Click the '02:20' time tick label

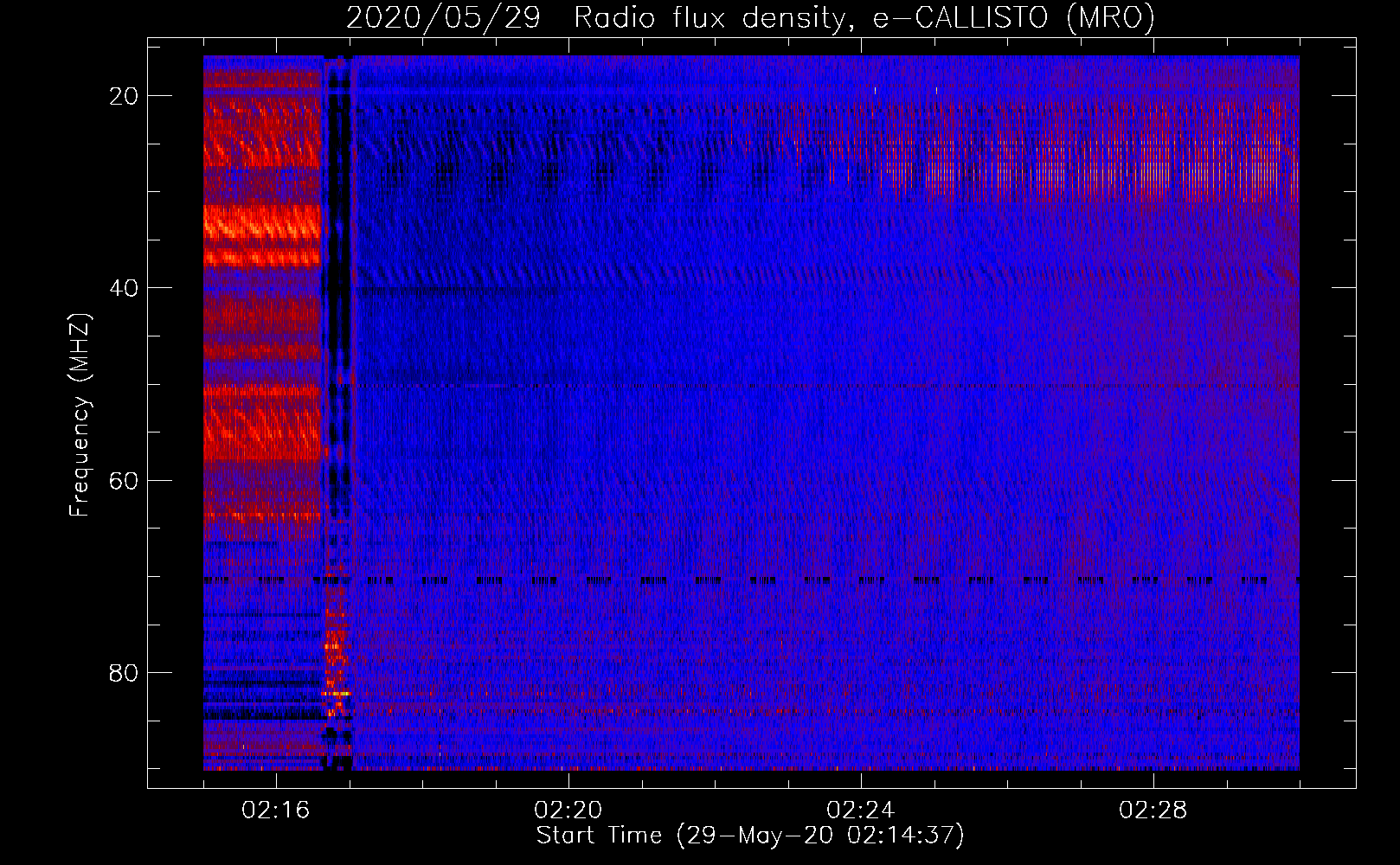point(568,811)
